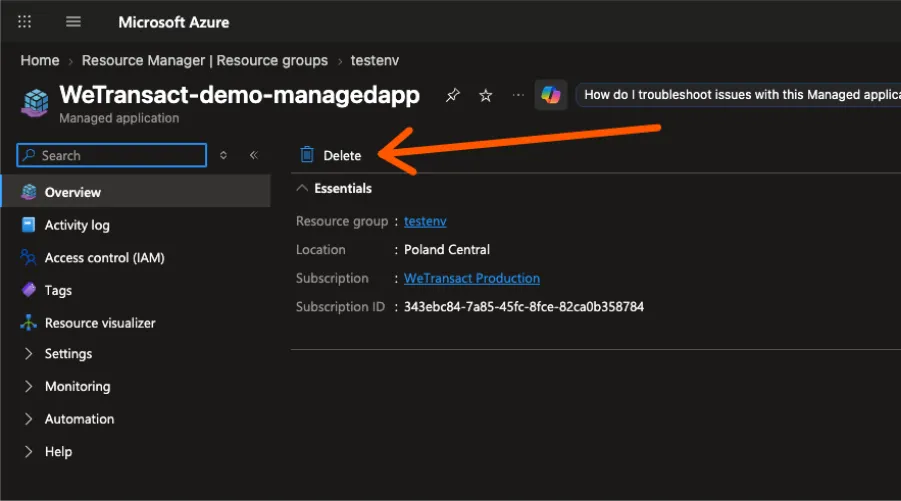
Task: Click the Microsoft Azure title
Action: pyautogui.click(x=174, y=22)
